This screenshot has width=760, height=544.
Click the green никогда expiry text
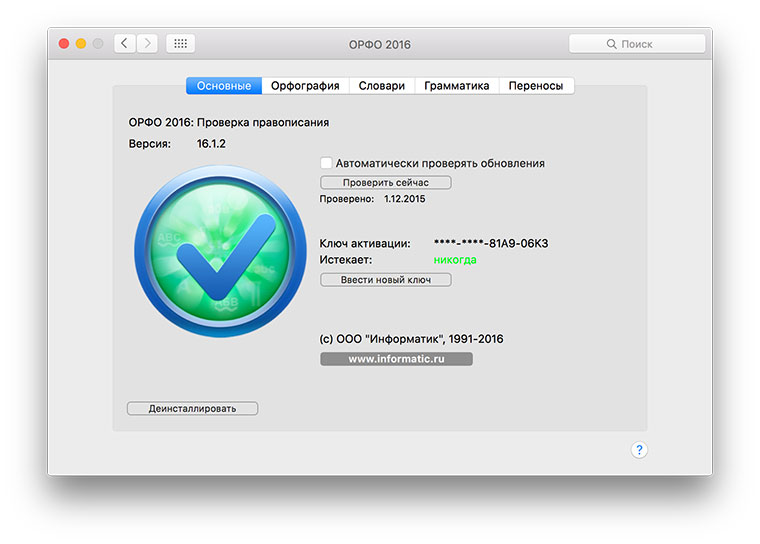click(455, 260)
